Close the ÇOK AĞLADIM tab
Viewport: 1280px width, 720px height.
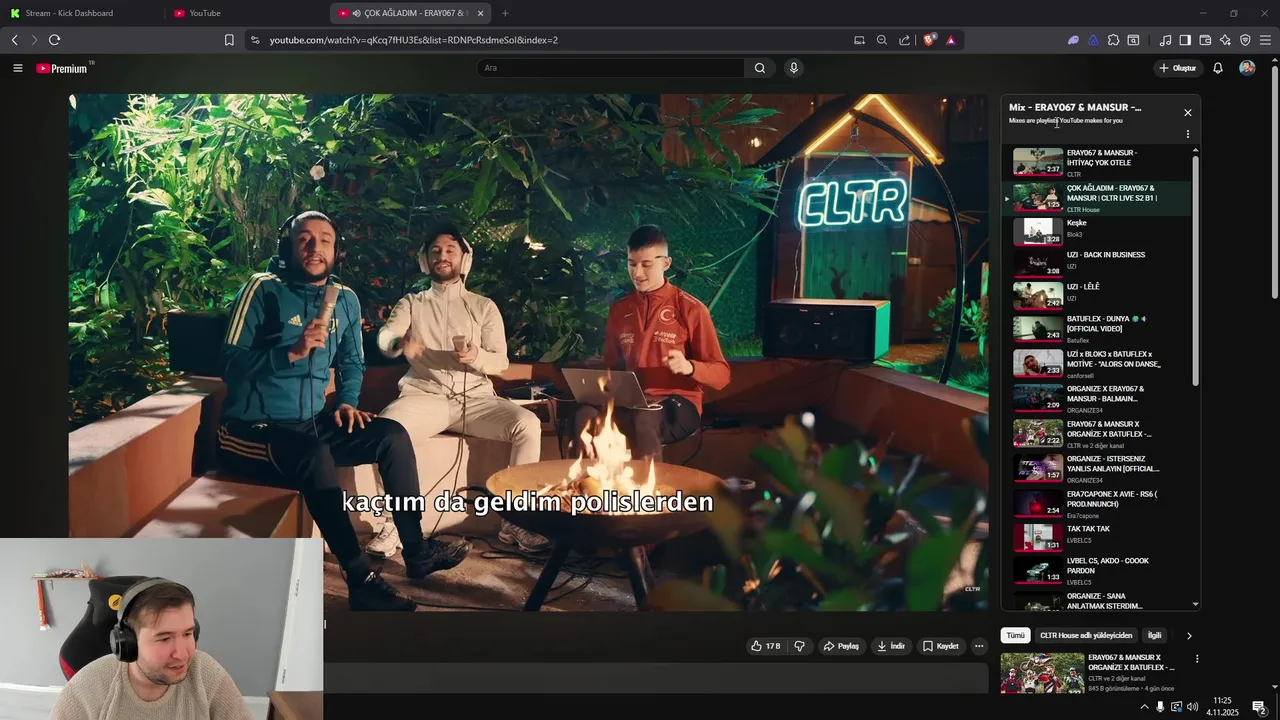[x=480, y=13]
